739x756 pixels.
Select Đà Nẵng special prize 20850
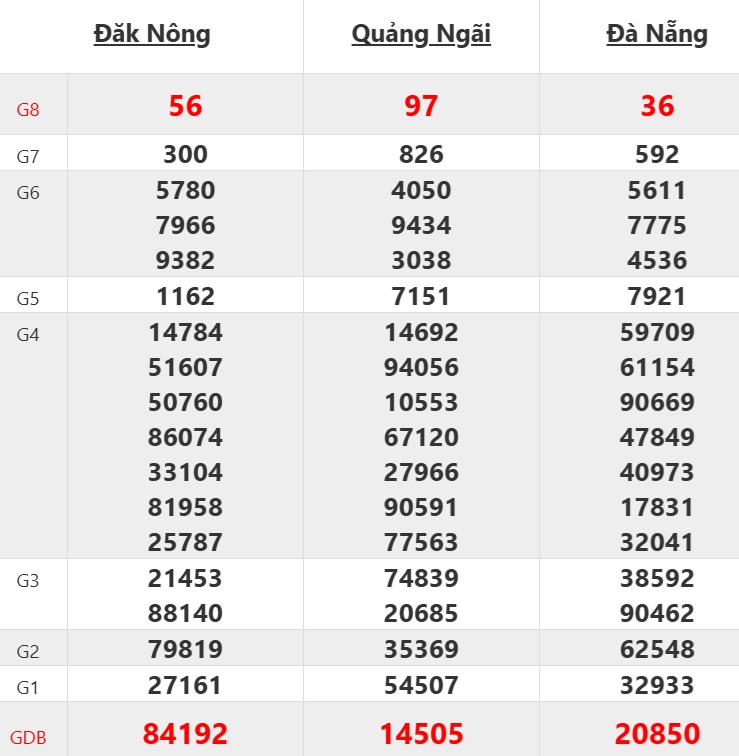pyautogui.click(x=657, y=734)
